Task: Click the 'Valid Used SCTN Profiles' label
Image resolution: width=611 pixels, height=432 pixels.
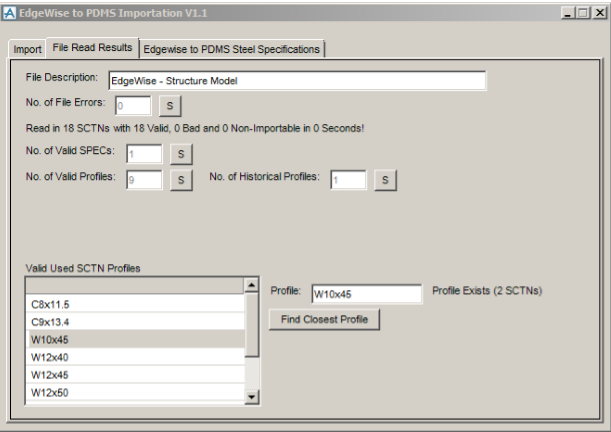Action: coord(83,268)
